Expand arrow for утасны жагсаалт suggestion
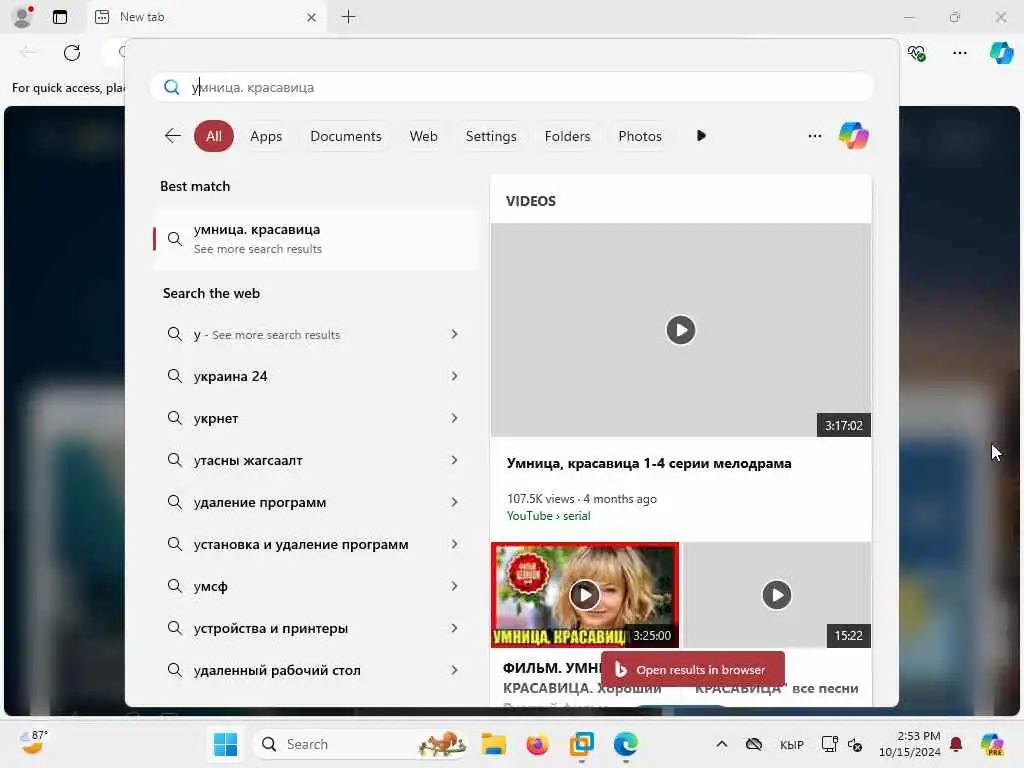The height and width of the screenshot is (768, 1024). [x=454, y=460]
